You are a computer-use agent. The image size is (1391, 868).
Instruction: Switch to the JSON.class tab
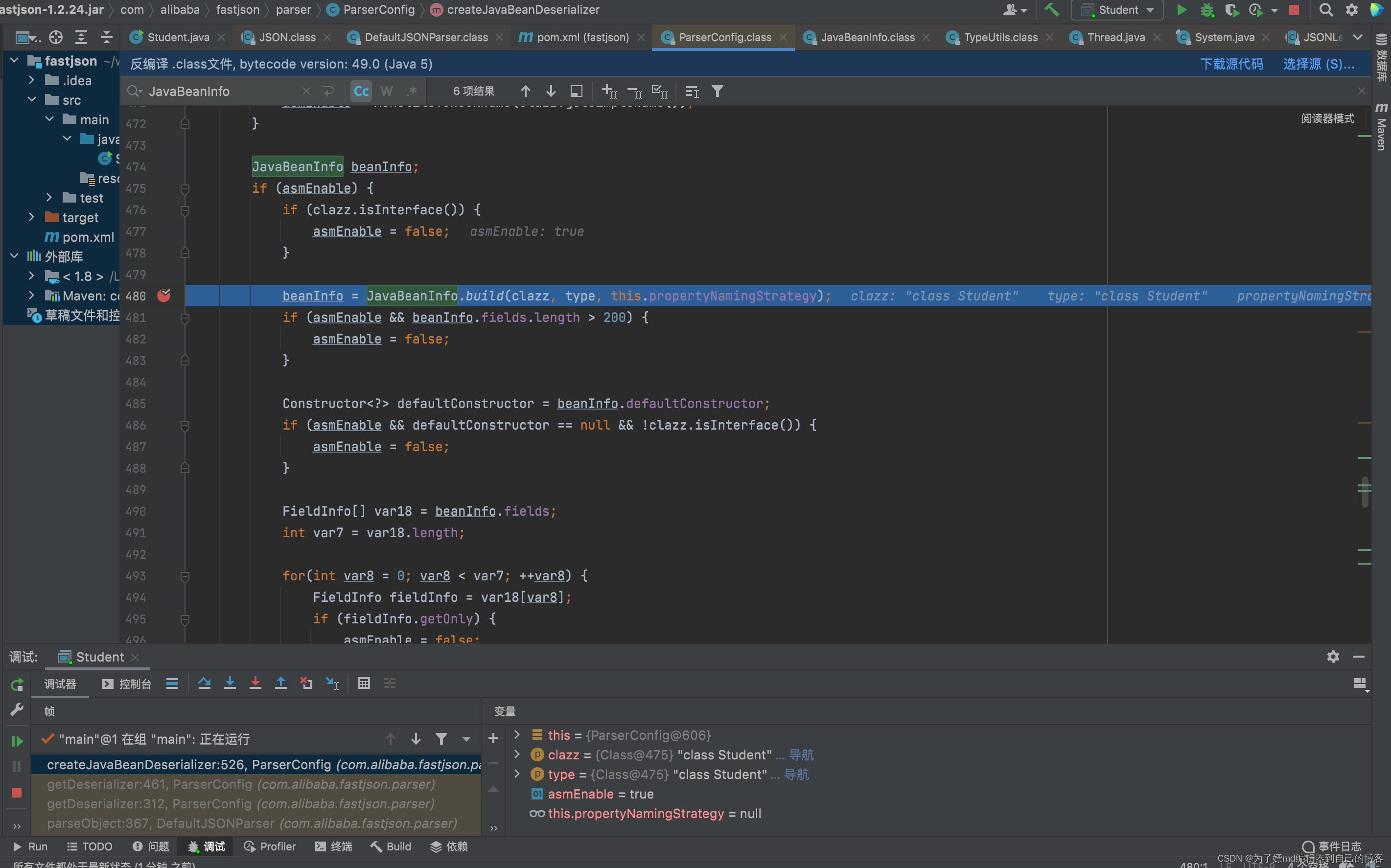(287, 37)
